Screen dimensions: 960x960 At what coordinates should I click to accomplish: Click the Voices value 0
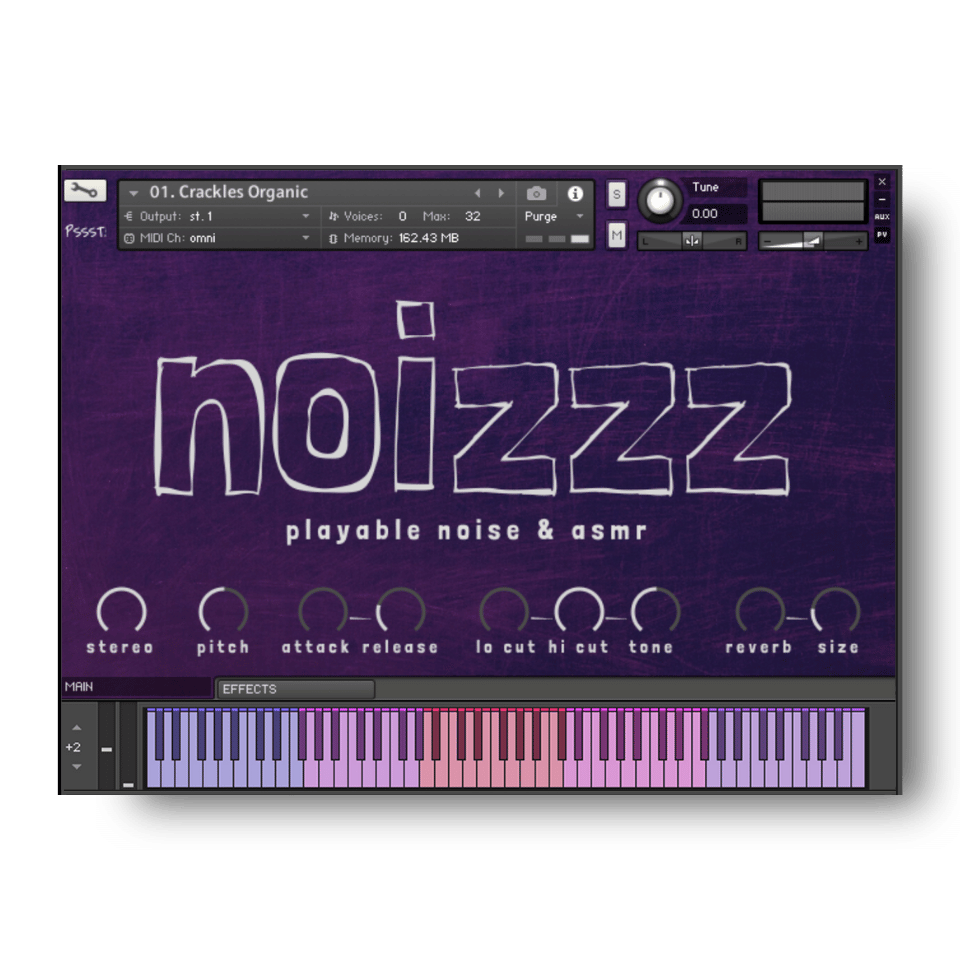coord(402,216)
